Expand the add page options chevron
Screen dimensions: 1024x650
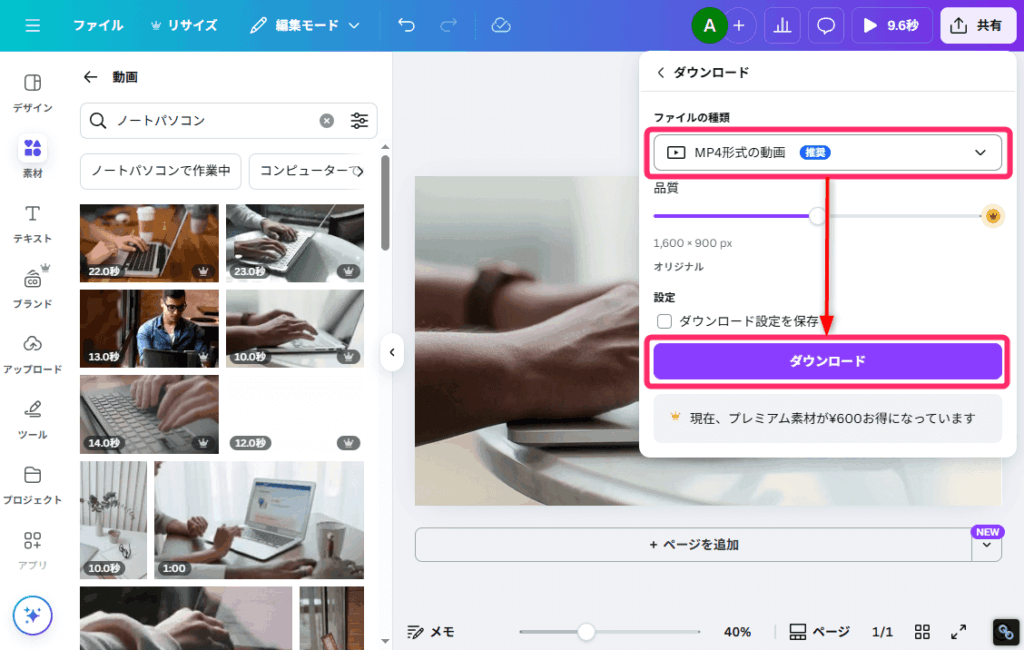pyautogui.click(x=987, y=545)
